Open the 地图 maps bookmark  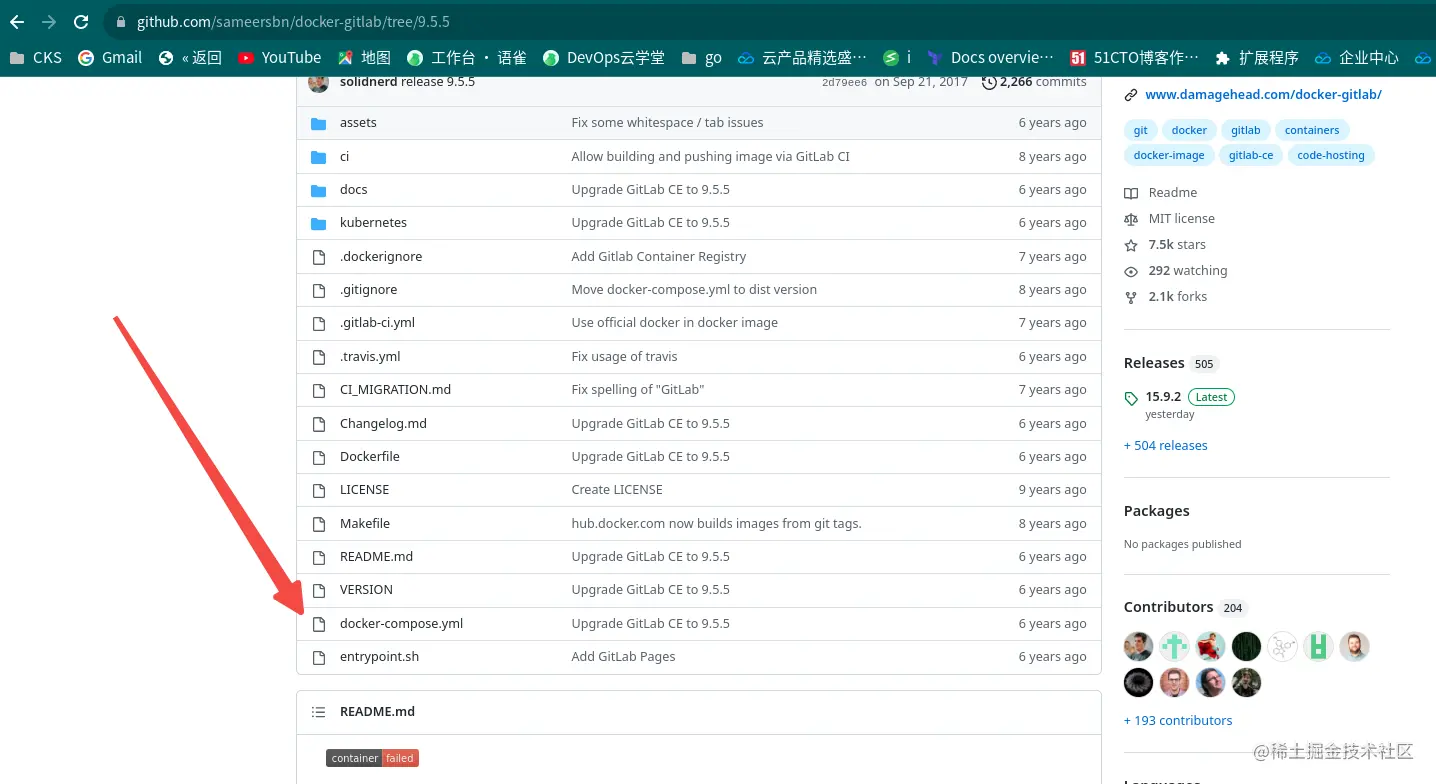(364, 58)
